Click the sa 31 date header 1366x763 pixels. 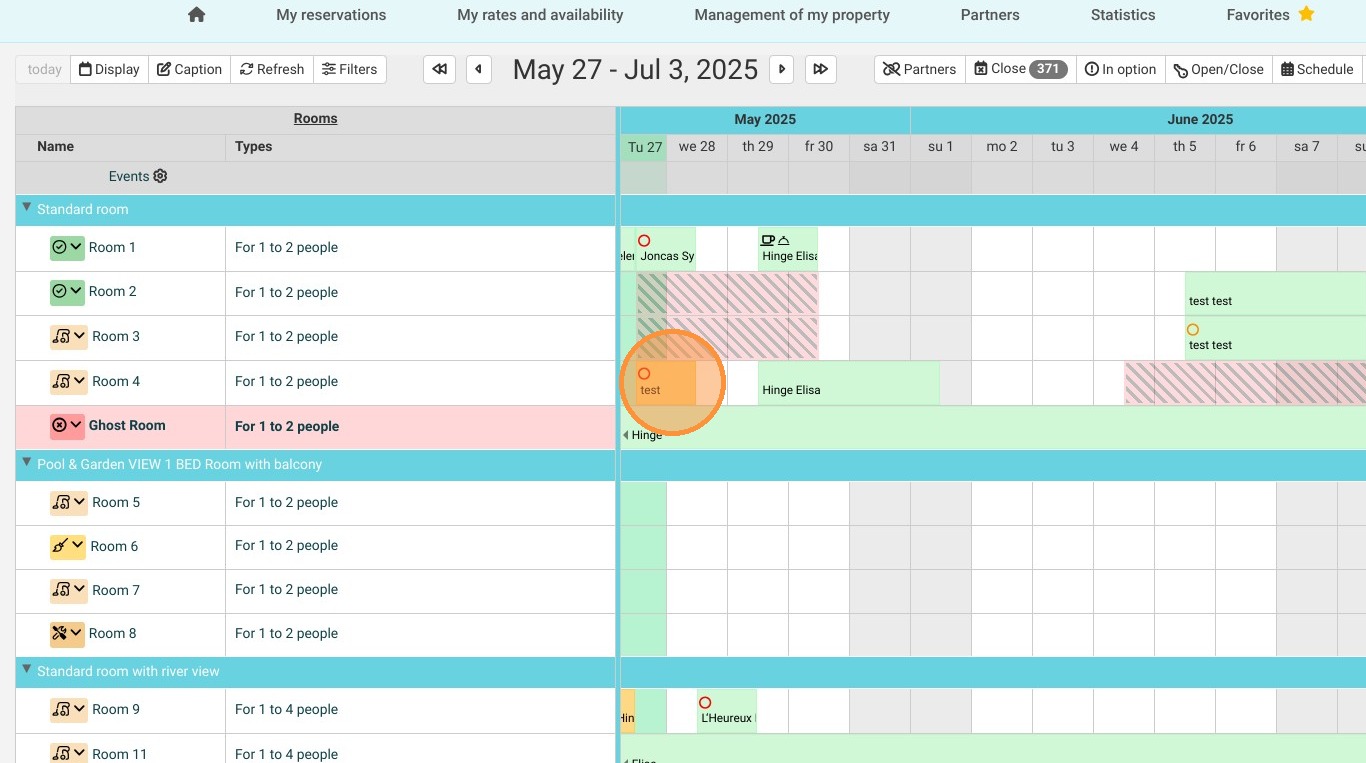point(879,147)
